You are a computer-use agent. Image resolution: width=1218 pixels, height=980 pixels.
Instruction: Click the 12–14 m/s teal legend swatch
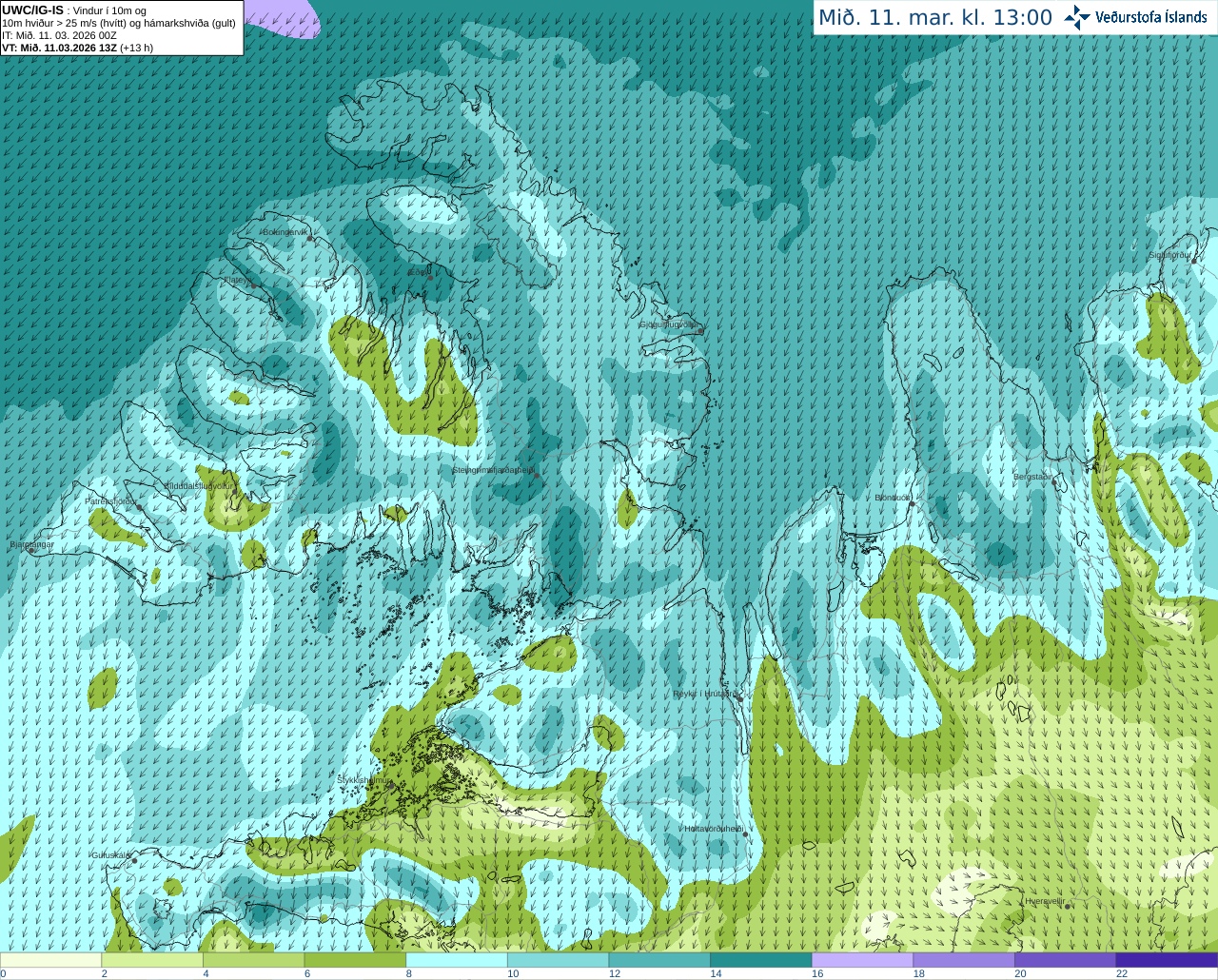pyautogui.click(x=659, y=960)
